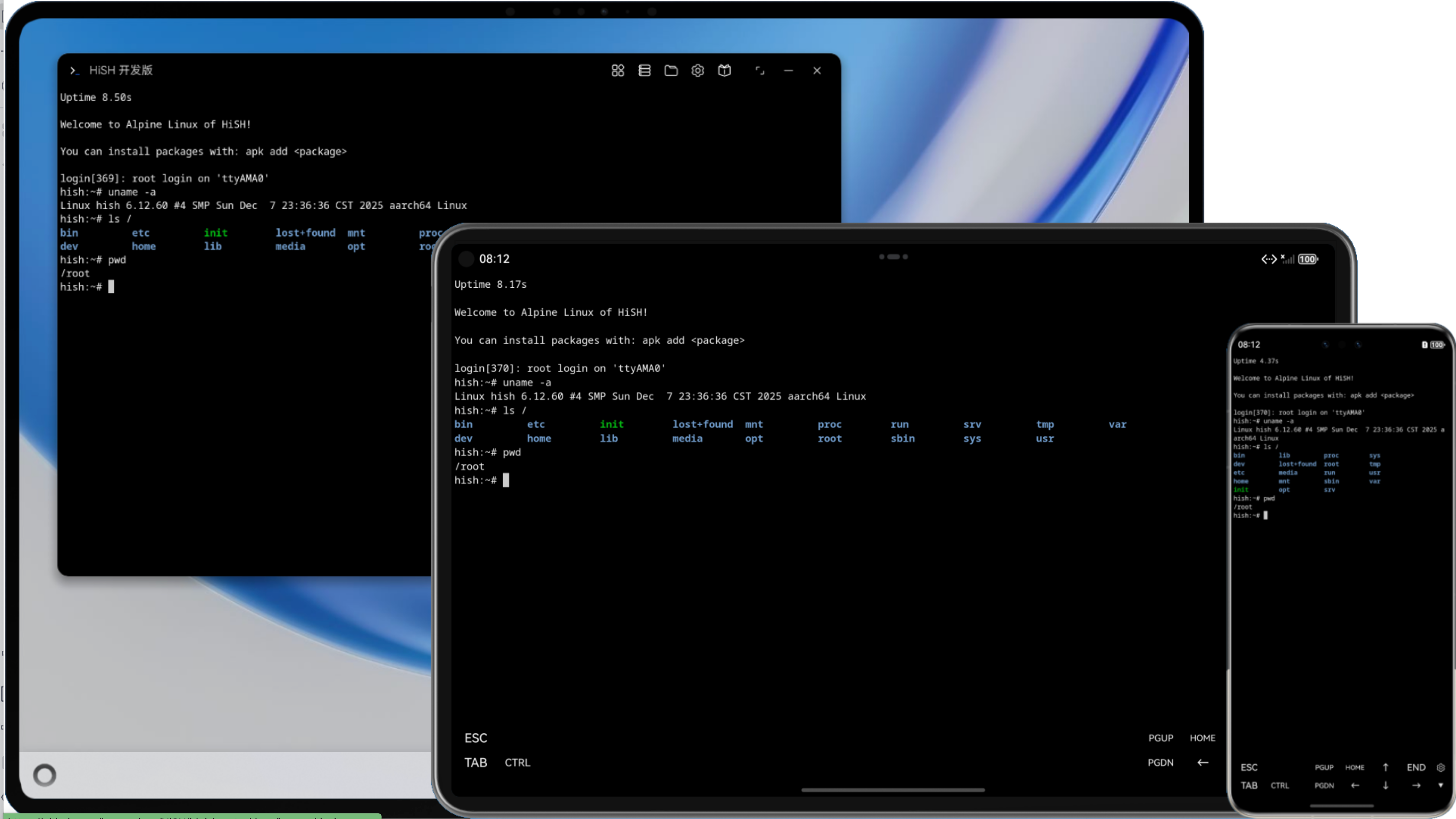Image resolution: width=1456 pixels, height=819 pixels.
Task: Click 'login[370]' line on tablet terminal
Action: (x=560, y=368)
